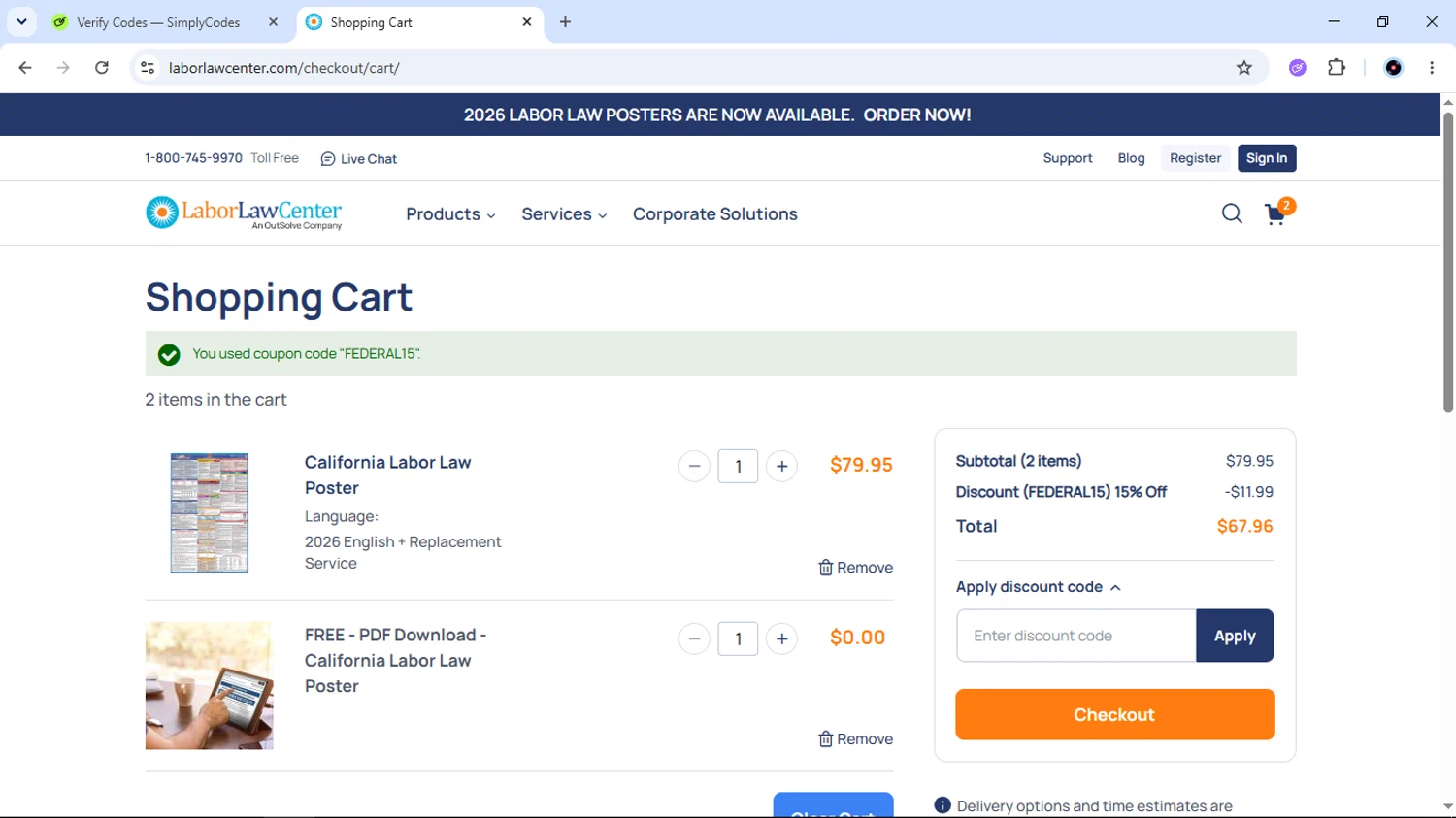Open the tab search dropdown arrow
Image resolution: width=1456 pixels, height=818 pixels.
21,22
